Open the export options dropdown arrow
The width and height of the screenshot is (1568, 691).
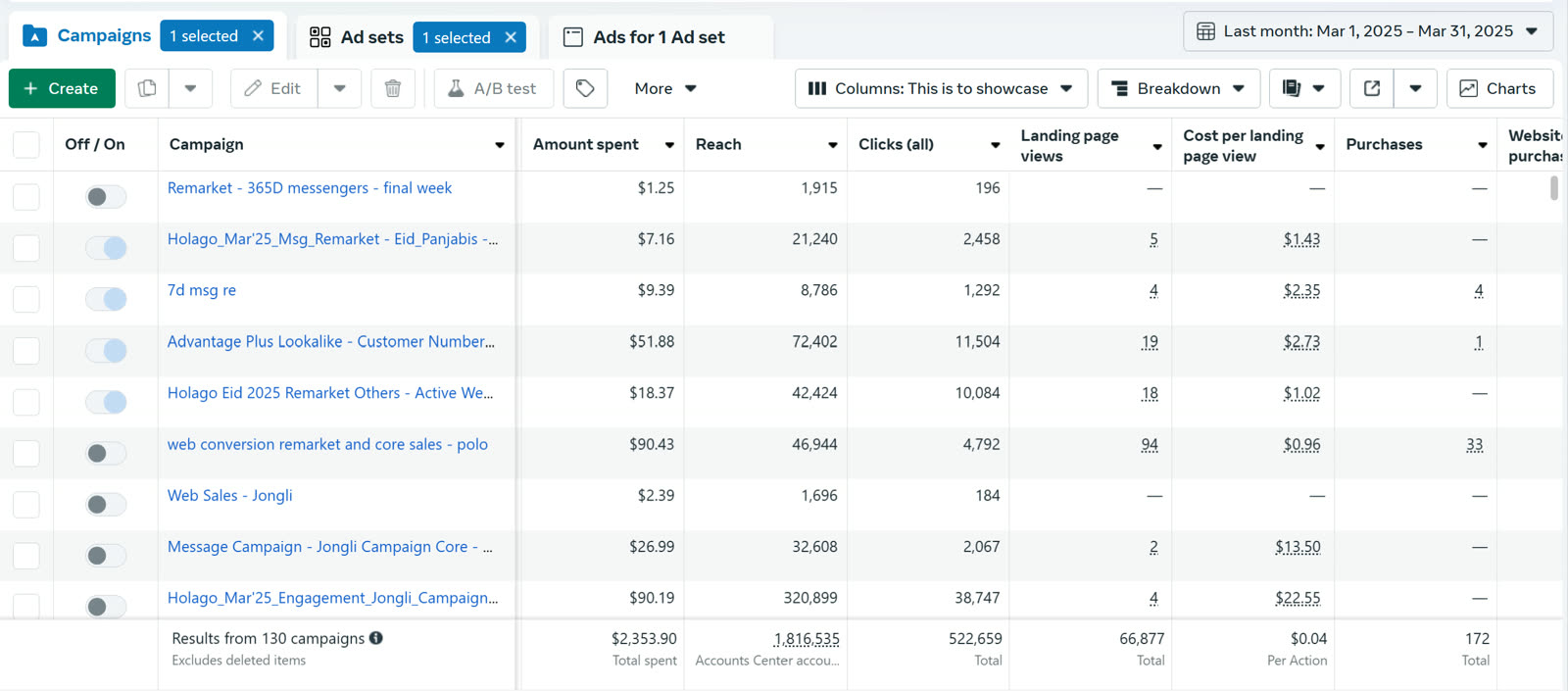(x=1415, y=88)
